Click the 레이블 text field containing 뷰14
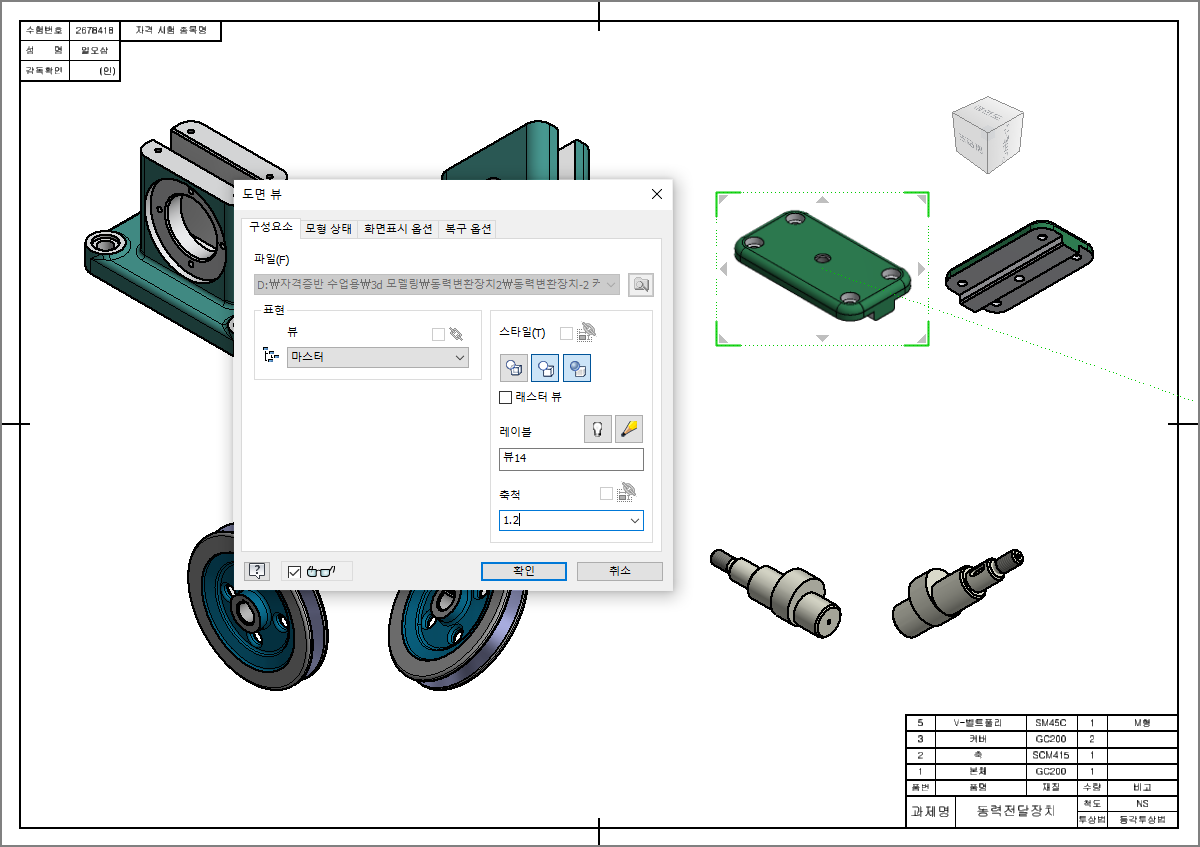 (x=571, y=459)
